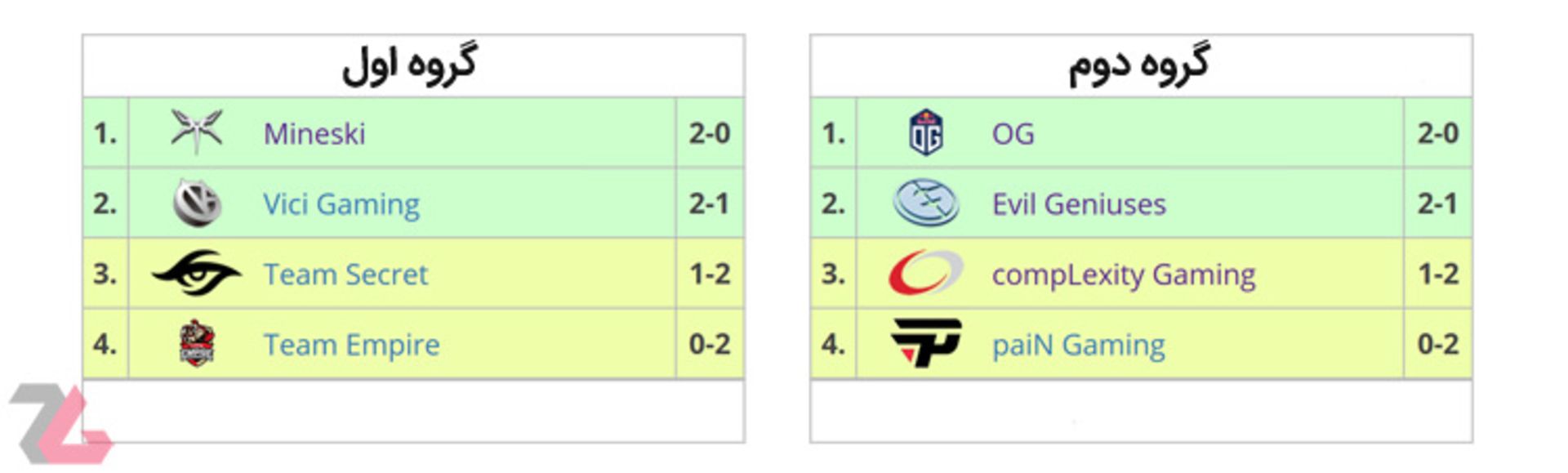
Task: Click the Mineski team logo
Action: [197, 131]
